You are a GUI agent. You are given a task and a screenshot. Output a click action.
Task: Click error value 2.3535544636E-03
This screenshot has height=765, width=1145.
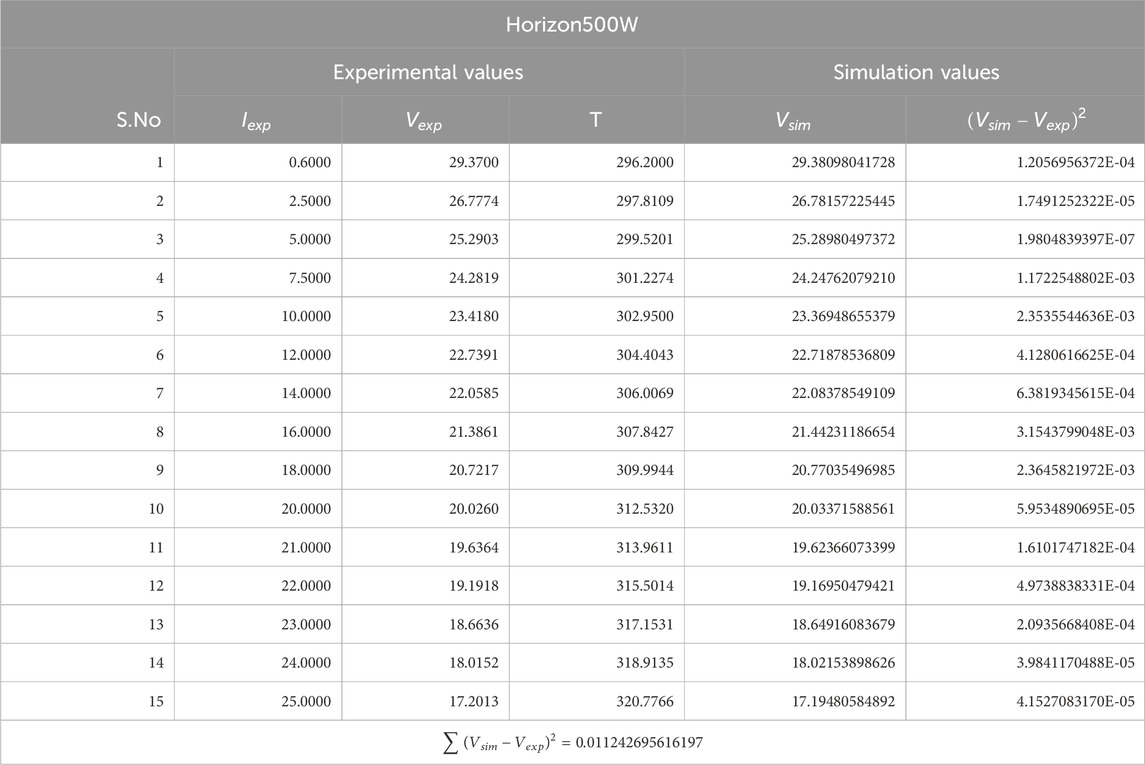pos(1076,316)
